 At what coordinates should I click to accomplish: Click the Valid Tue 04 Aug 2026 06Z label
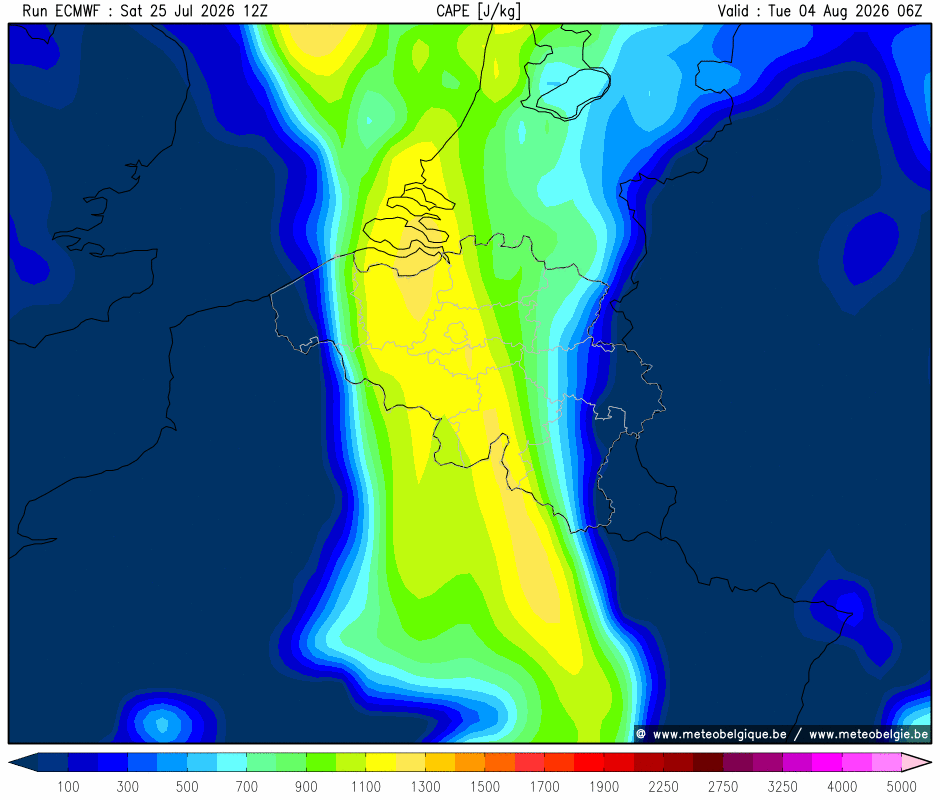pyautogui.click(x=820, y=11)
